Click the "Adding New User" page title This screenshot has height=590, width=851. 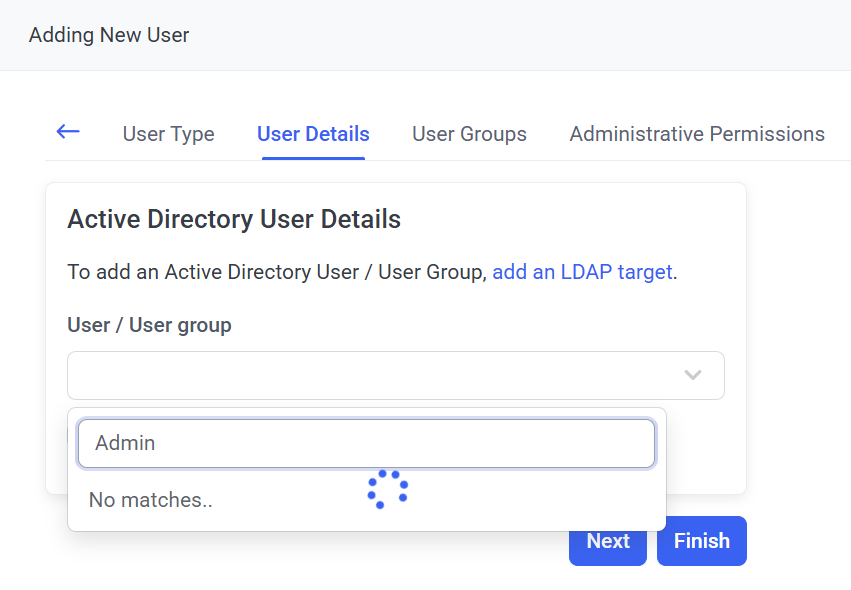[x=109, y=35]
